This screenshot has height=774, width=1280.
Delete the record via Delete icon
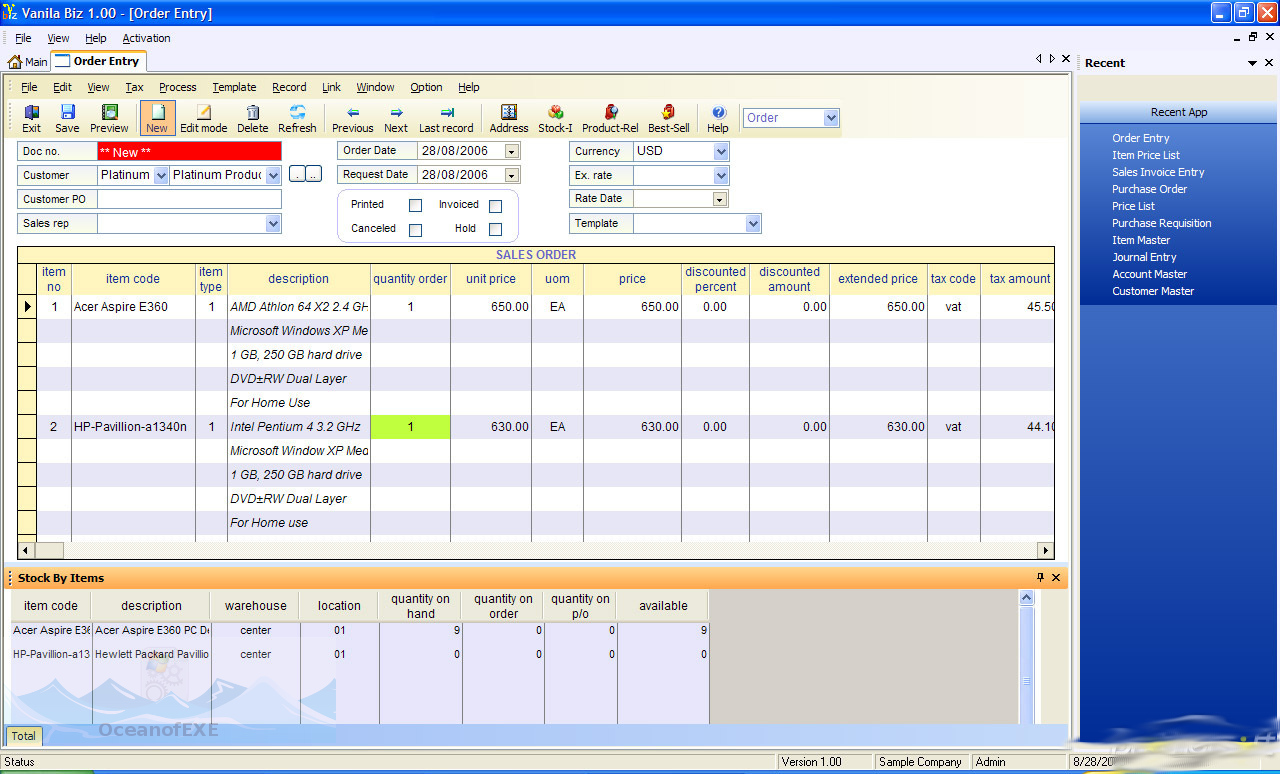(x=252, y=118)
